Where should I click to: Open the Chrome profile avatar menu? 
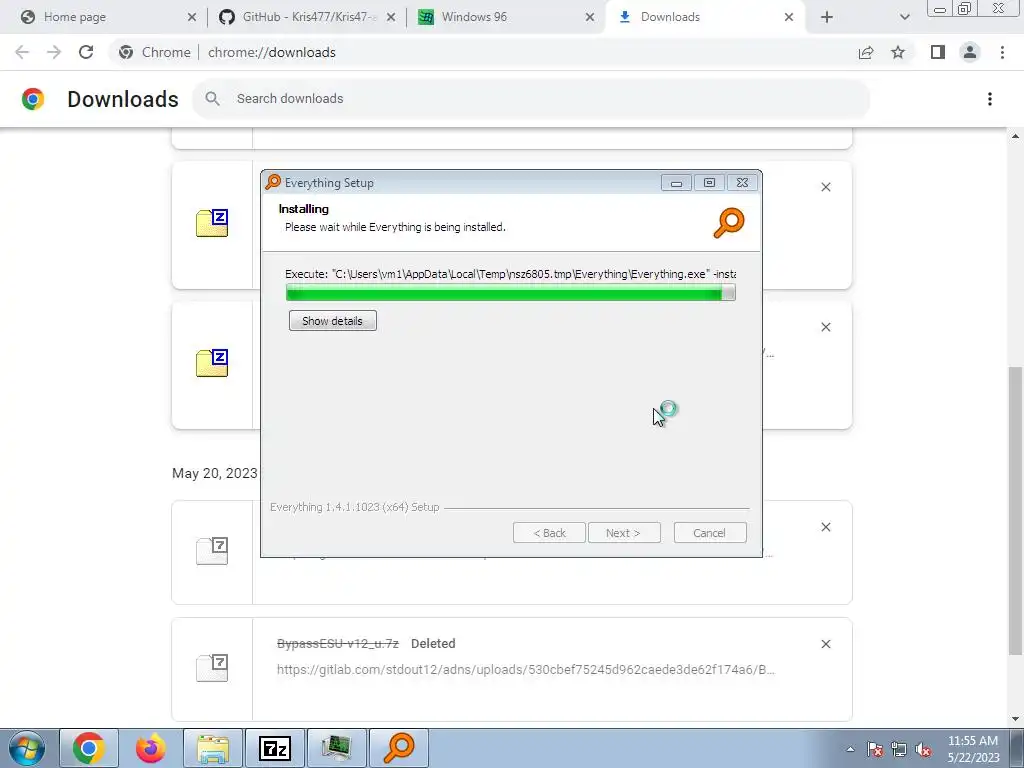click(970, 52)
